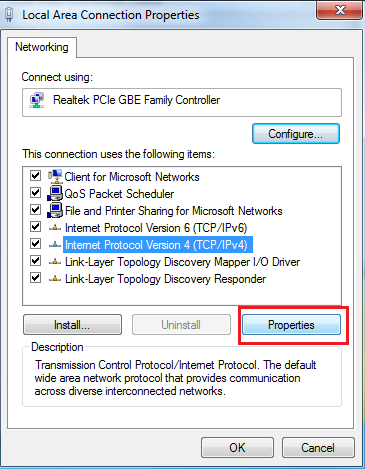Click the TCP/IPv4 protocol icon

[x=55, y=245]
